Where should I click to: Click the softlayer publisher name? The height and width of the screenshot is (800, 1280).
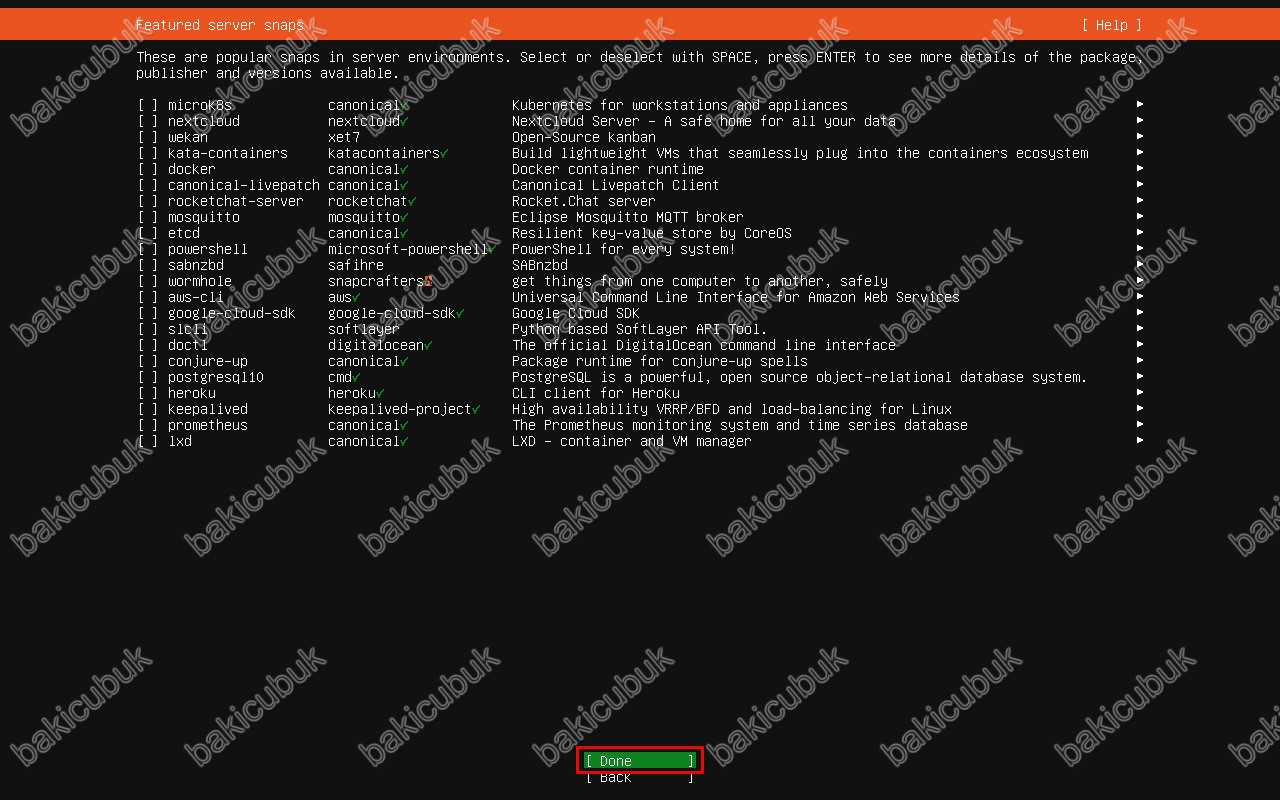[364, 329]
